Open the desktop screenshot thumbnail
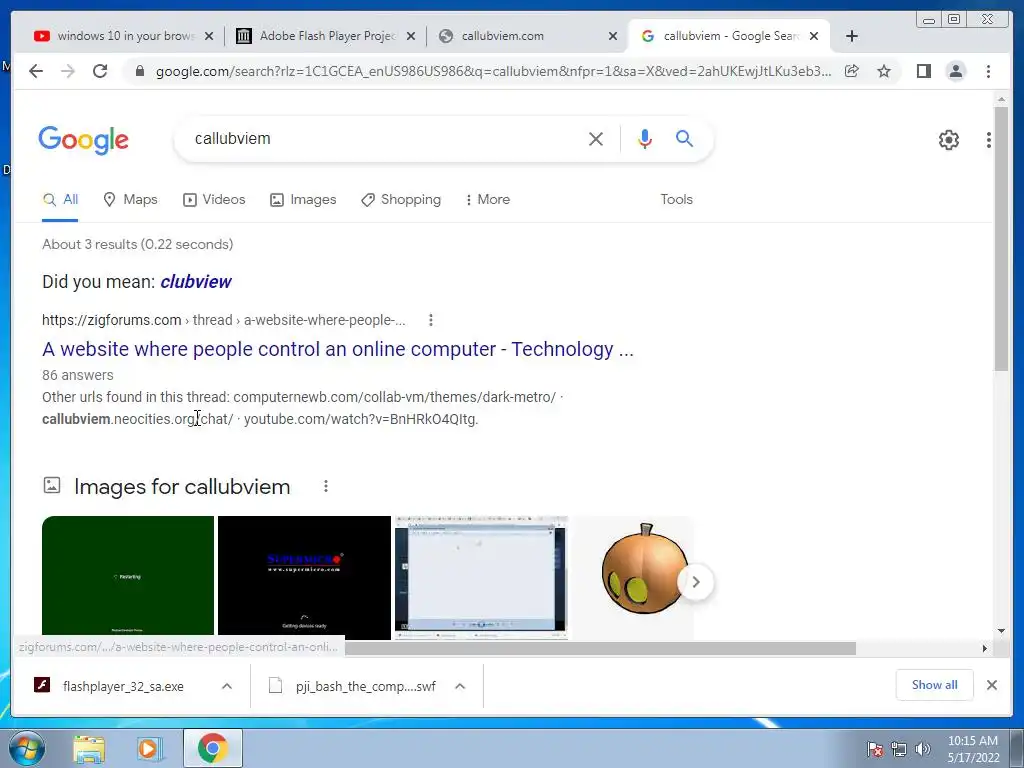1024x768 pixels. (481, 577)
